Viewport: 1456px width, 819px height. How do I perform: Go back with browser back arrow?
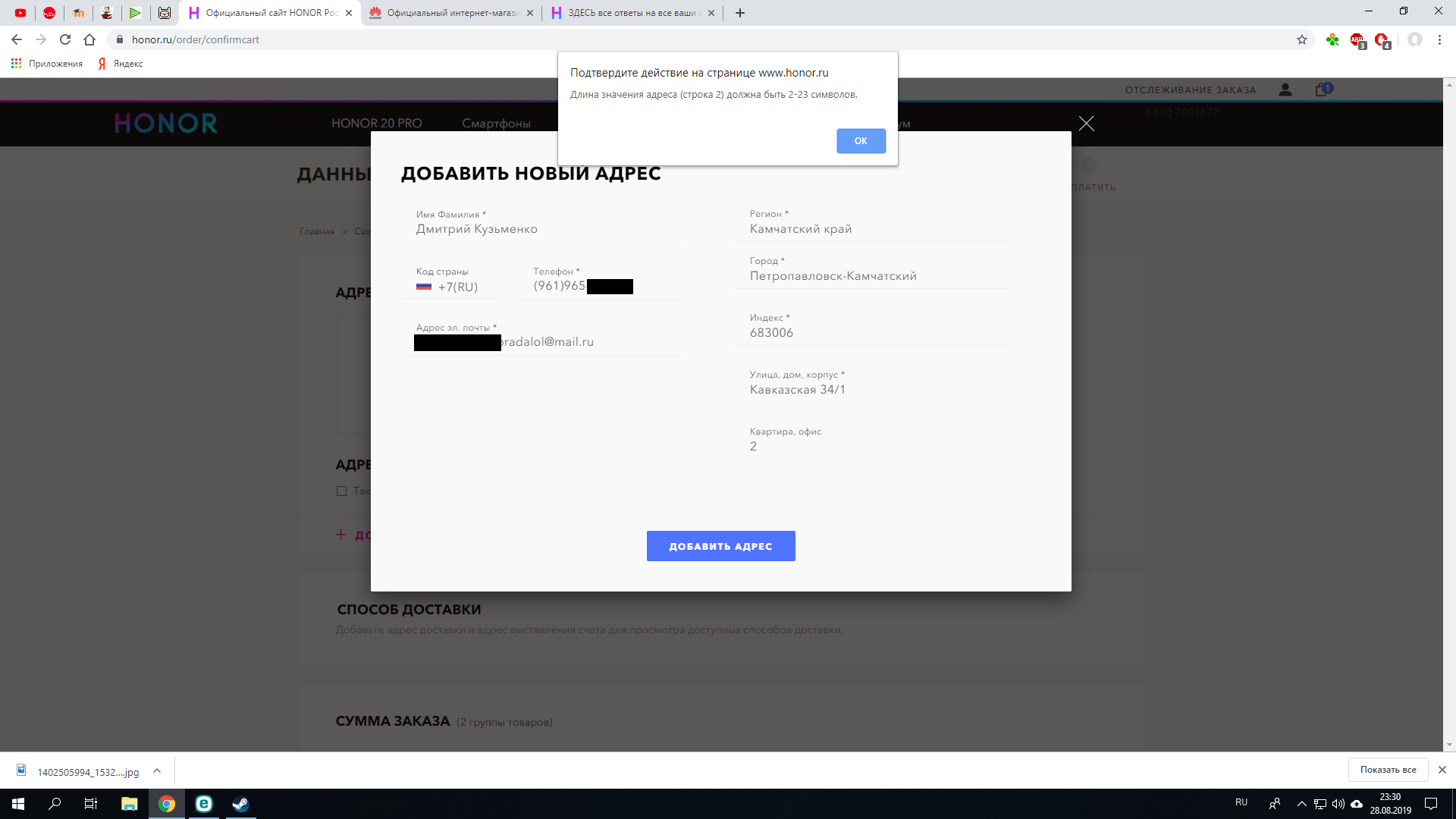(x=17, y=39)
